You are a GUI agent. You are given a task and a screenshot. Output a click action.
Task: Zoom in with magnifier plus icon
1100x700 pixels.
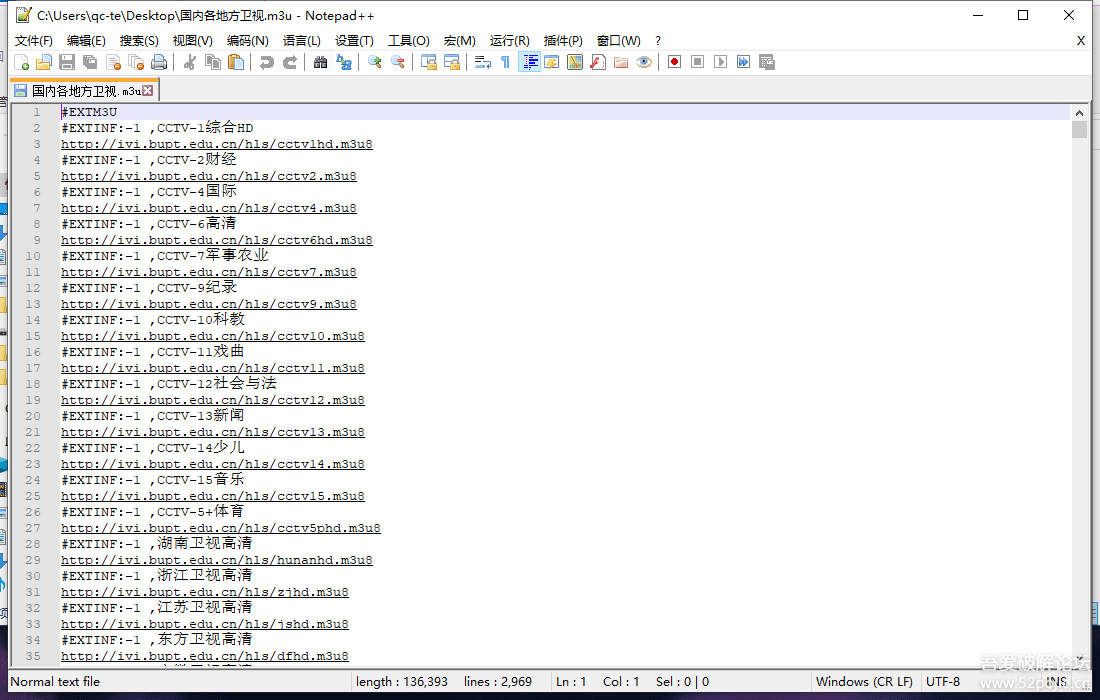click(x=375, y=62)
